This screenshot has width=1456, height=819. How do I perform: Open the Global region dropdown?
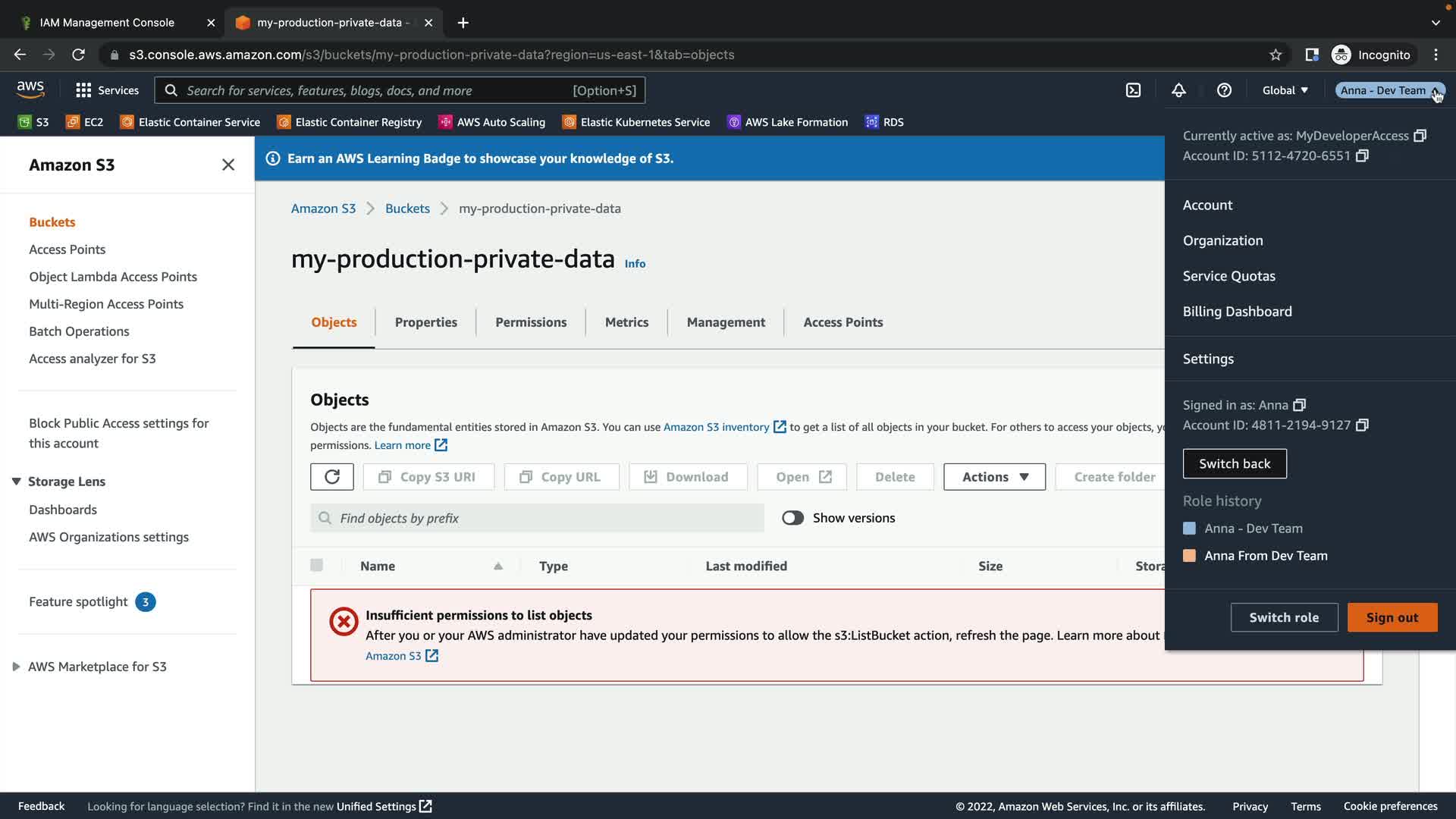pos(1285,90)
